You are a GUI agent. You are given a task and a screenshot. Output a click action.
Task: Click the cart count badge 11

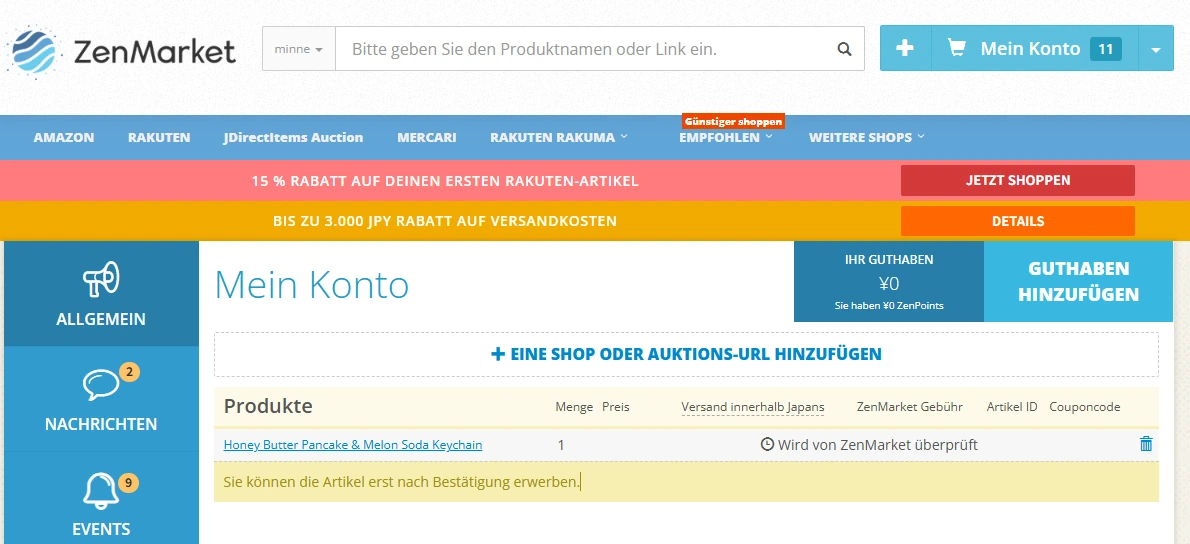pos(1106,49)
